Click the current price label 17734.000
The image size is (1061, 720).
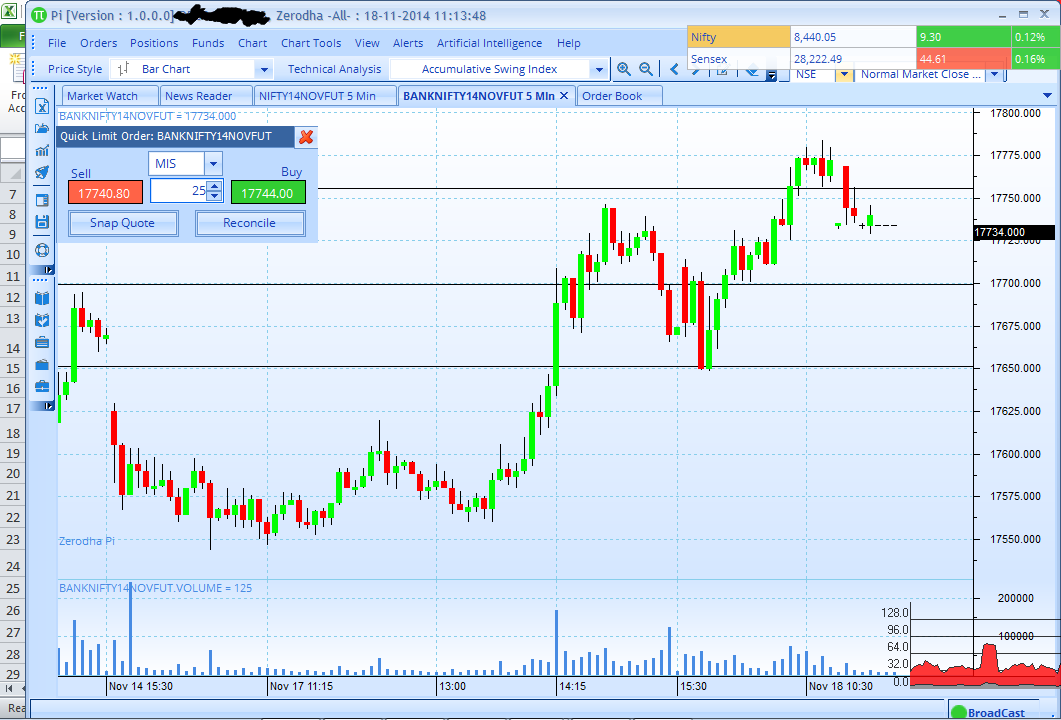click(x=1014, y=232)
